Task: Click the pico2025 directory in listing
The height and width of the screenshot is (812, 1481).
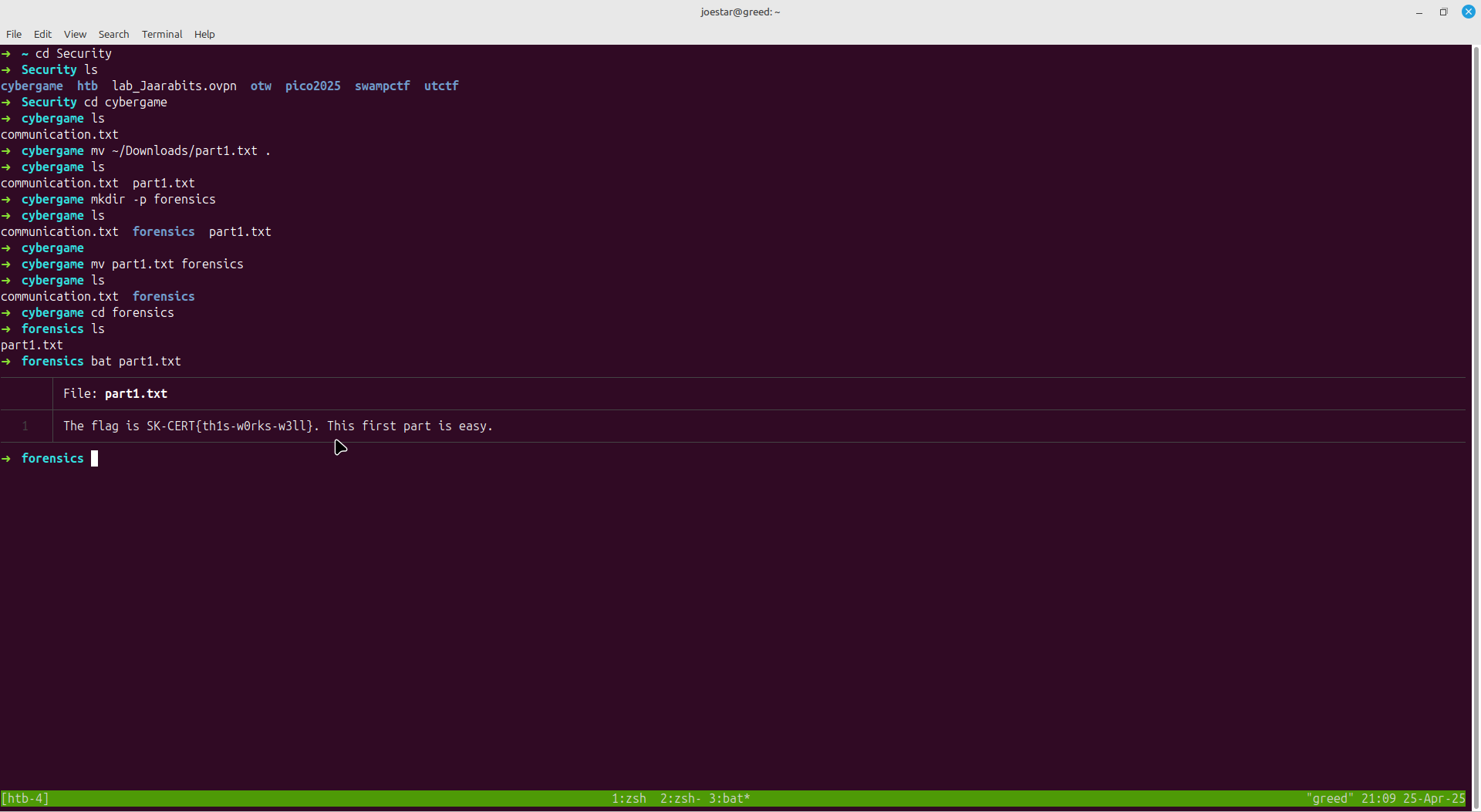Action: [312, 86]
